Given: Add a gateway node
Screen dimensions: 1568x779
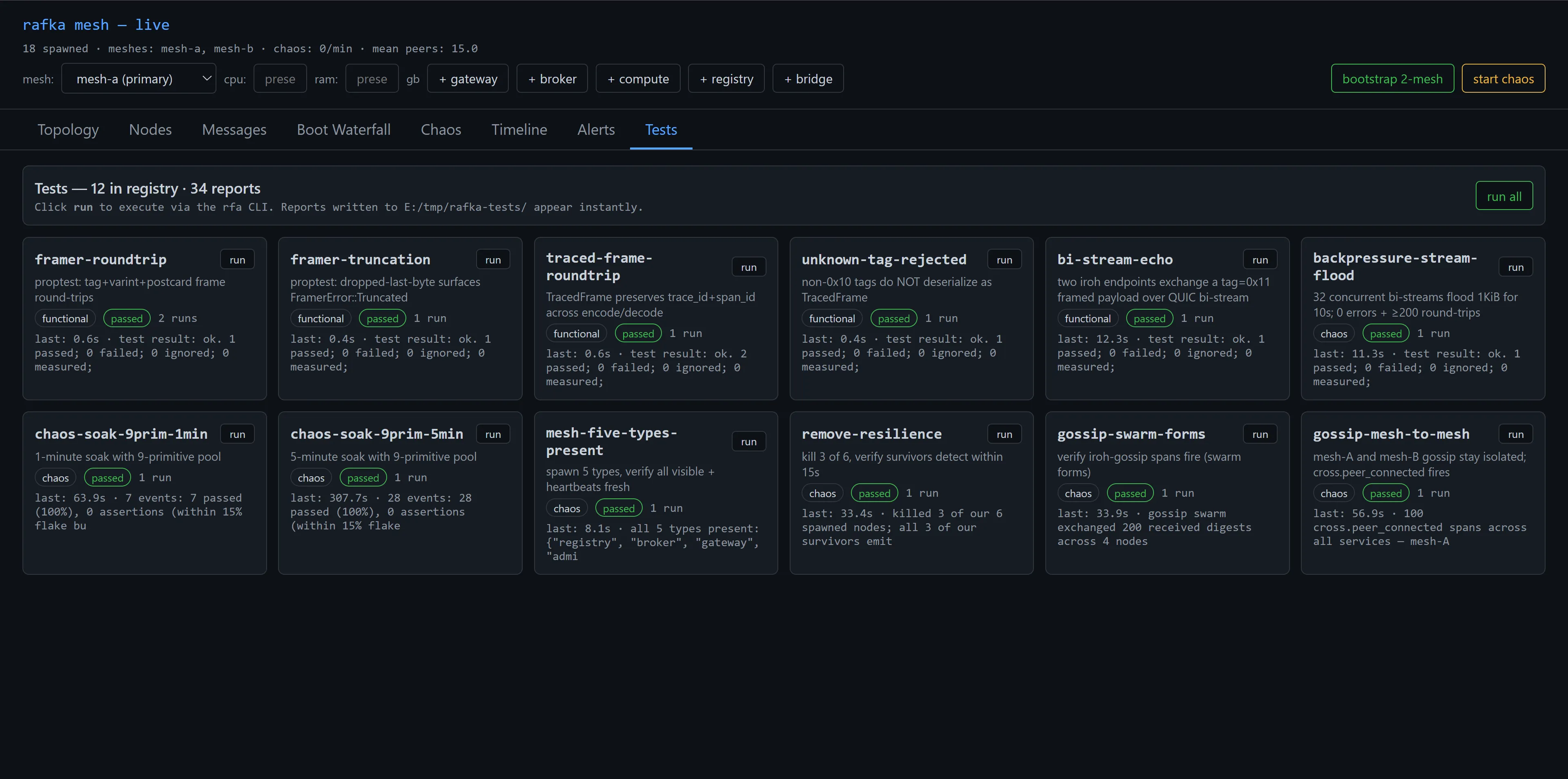Looking at the screenshot, I should pos(468,78).
